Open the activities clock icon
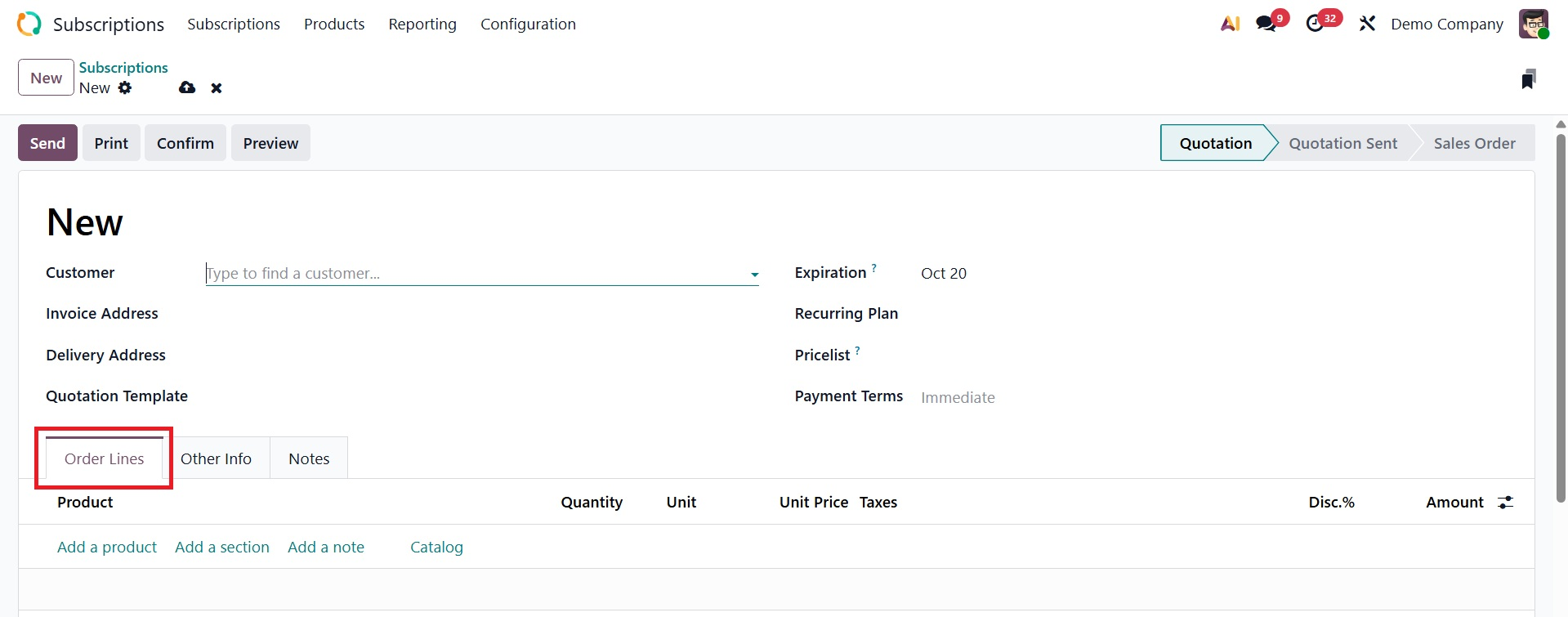The height and width of the screenshot is (617, 1568). pyautogui.click(x=1315, y=24)
